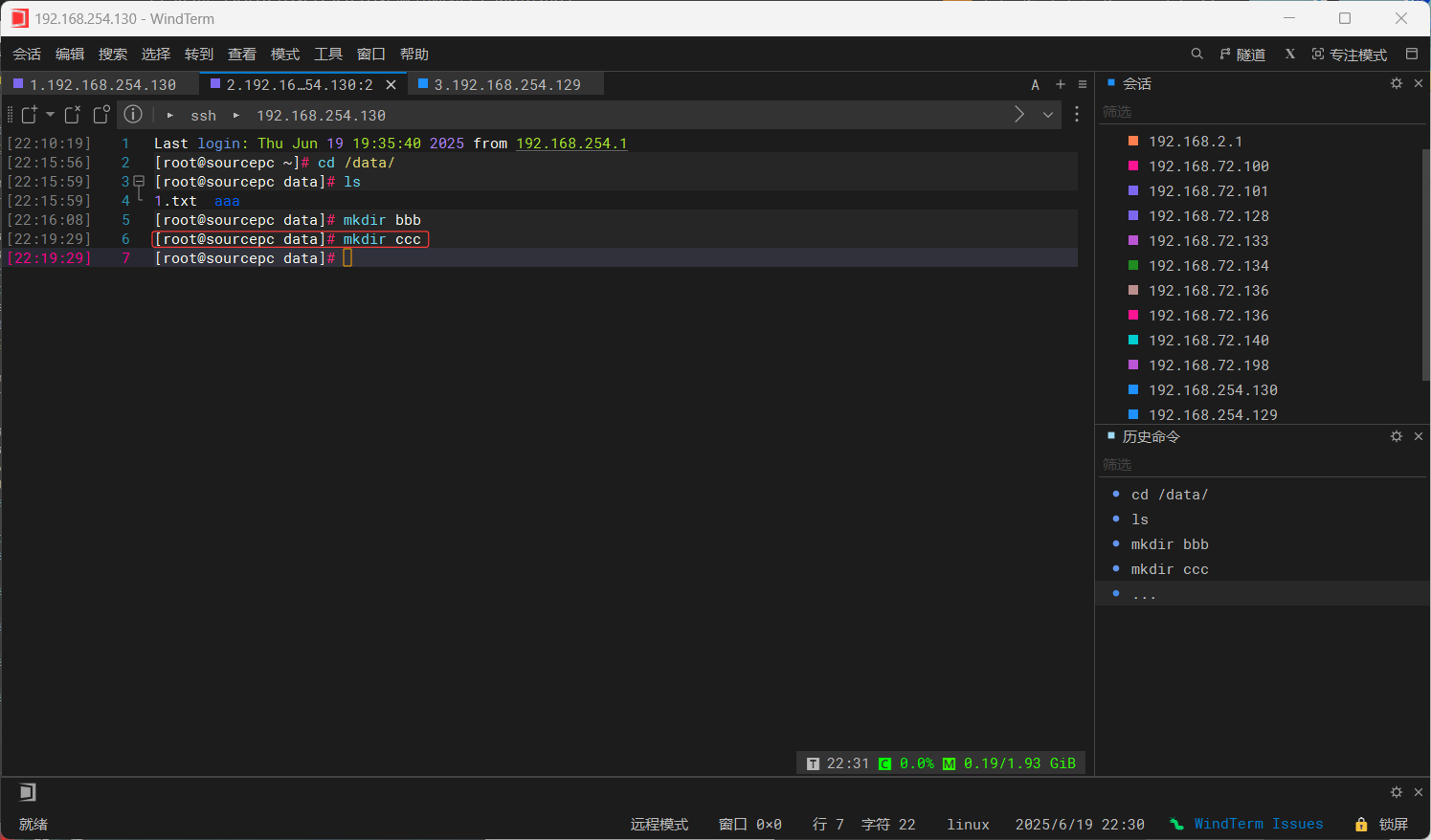Open search using the magnifier icon
Viewport: 1431px width, 840px height.
tap(1196, 54)
